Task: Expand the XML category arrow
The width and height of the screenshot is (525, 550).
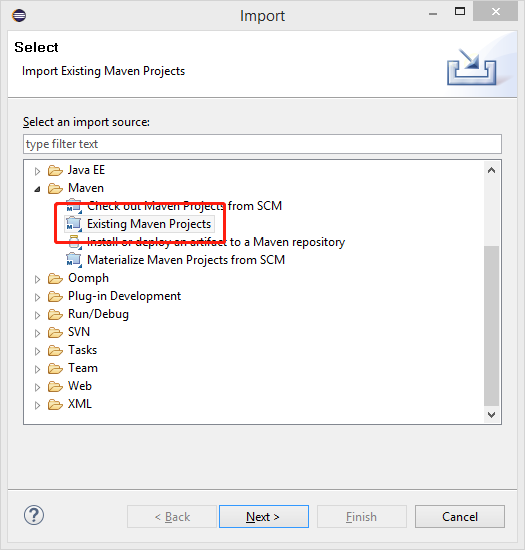Action: point(37,405)
